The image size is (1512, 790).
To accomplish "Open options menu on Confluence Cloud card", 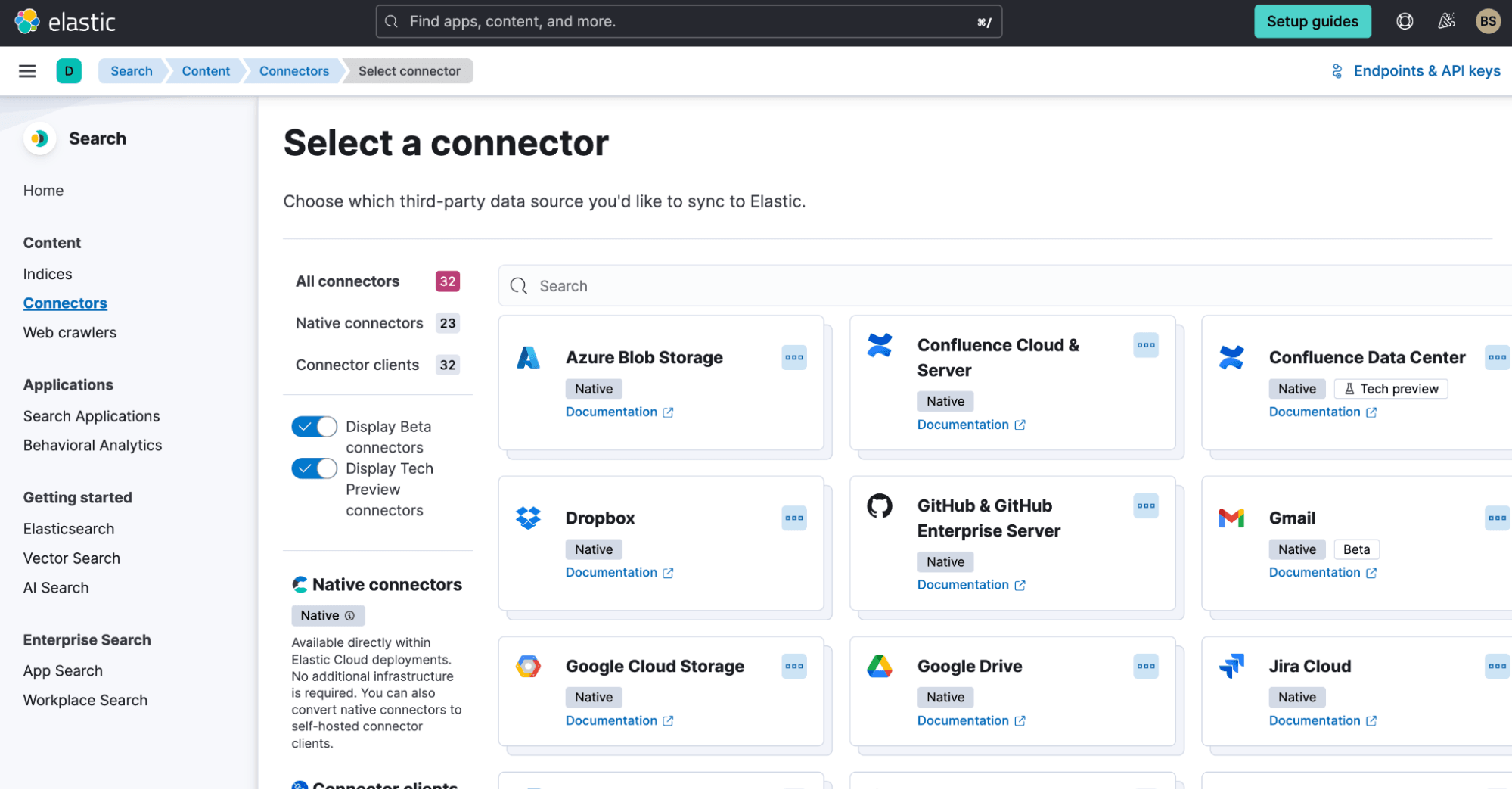I will click(x=1146, y=345).
